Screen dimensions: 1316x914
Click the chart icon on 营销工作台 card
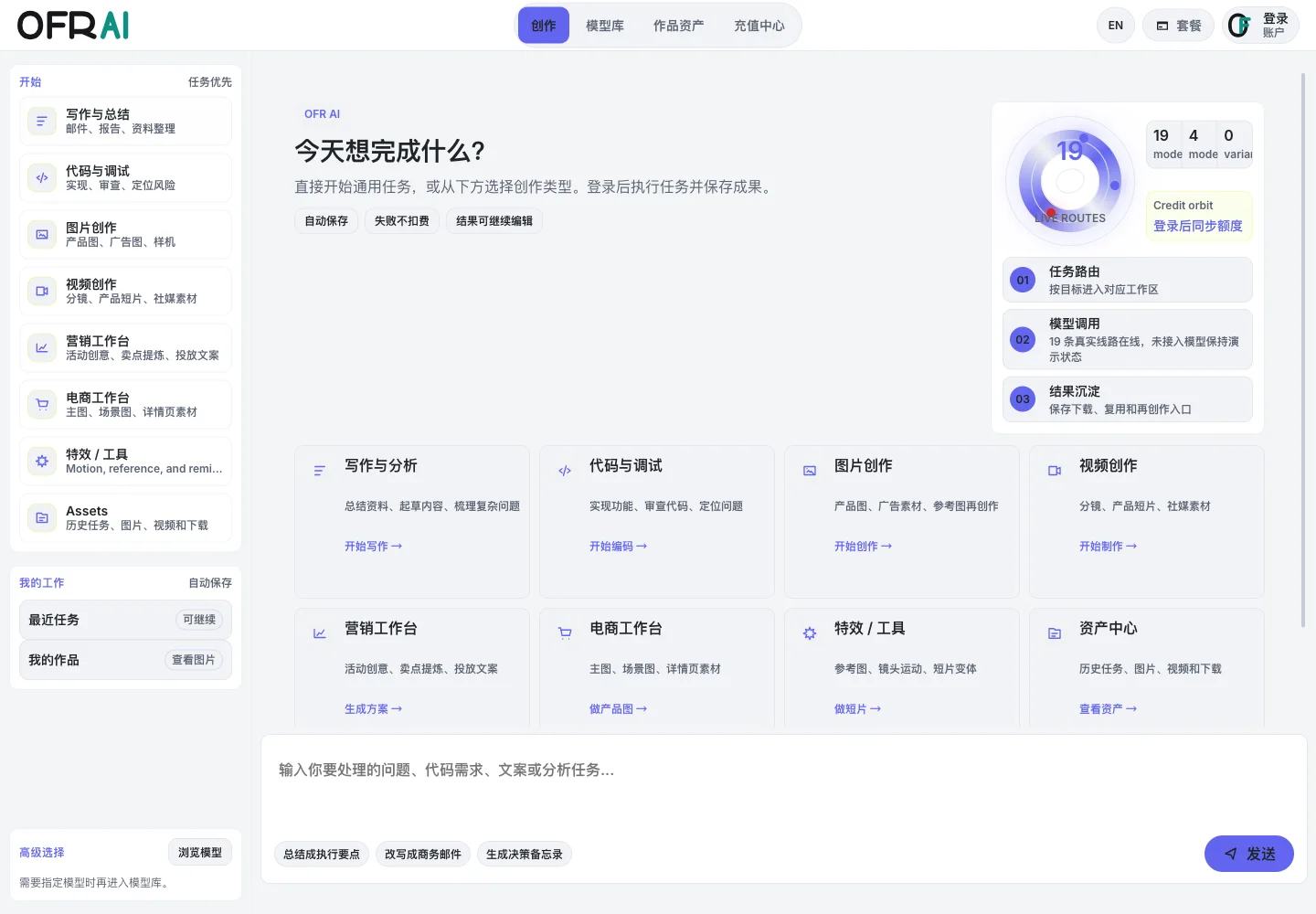(320, 633)
